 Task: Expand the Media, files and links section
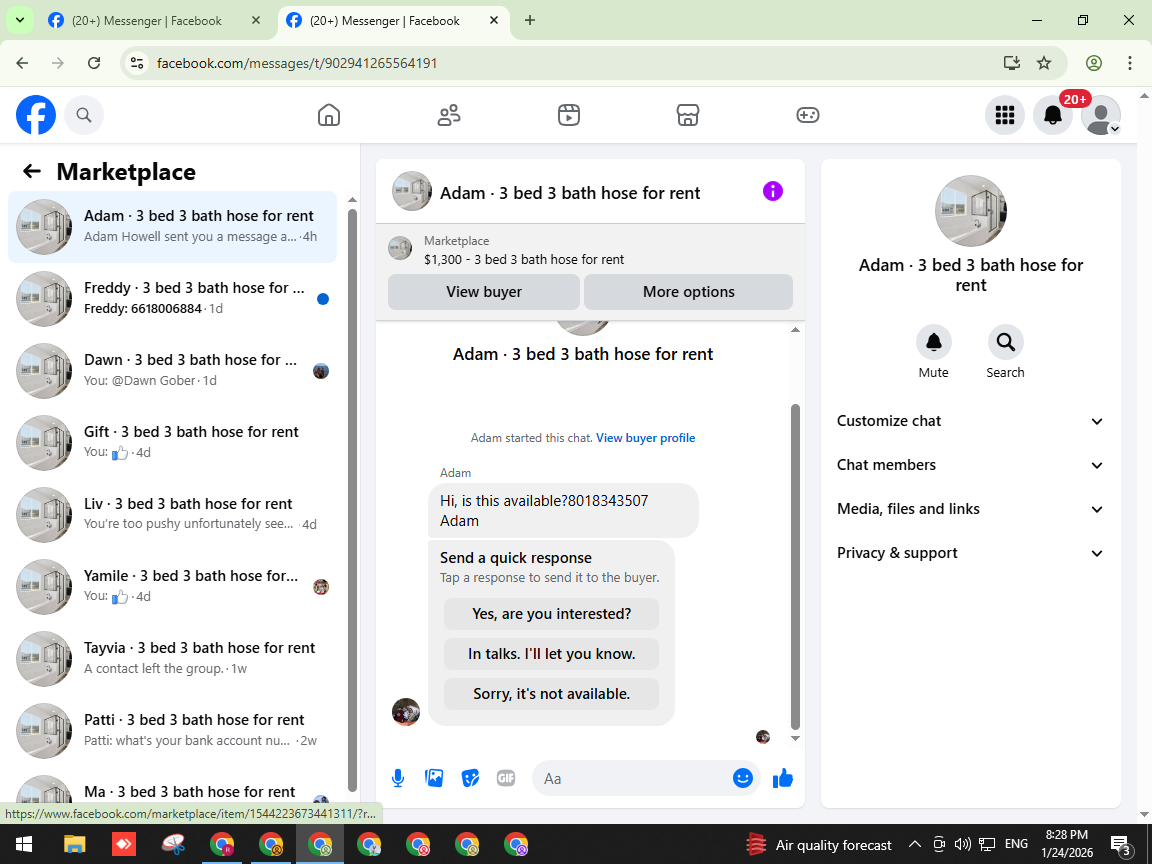click(970, 509)
